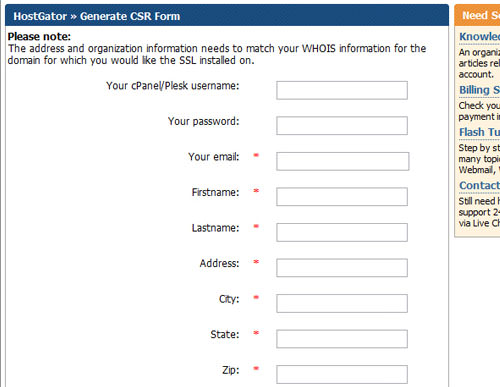Click into the Lastname field
Screen dimensions: 500x387
point(342,232)
